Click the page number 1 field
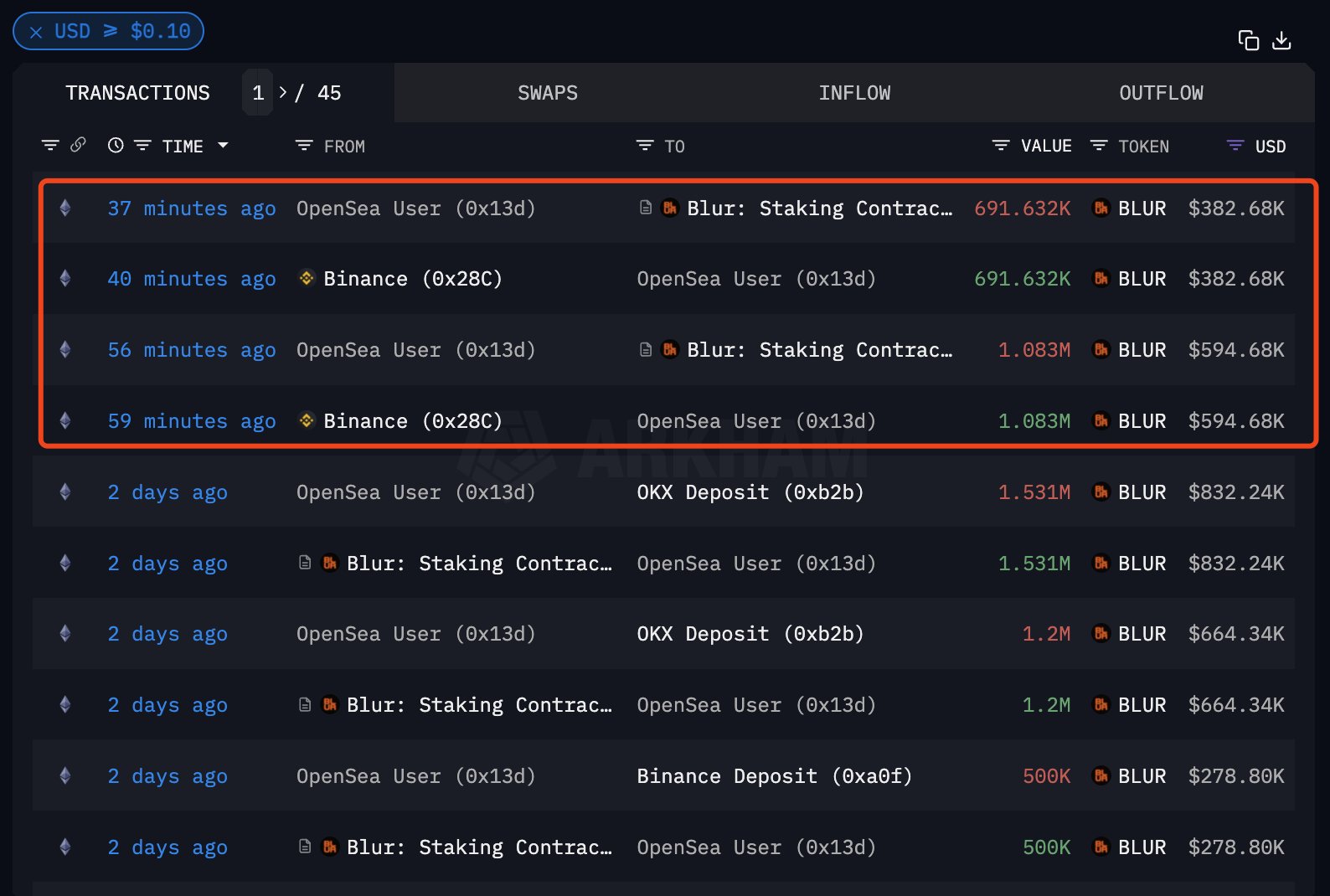The height and width of the screenshot is (896, 1330). tap(258, 93)
